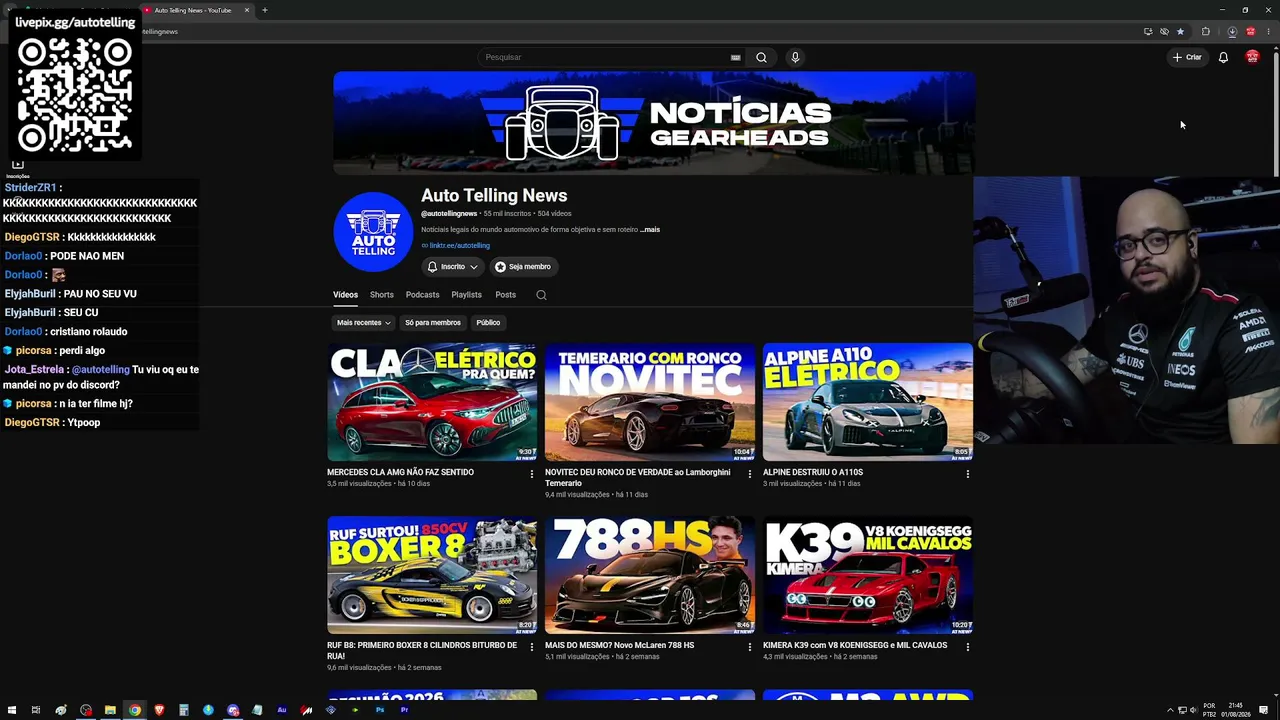Screen dimensions: 1280x720
Task: Open the Chrome extensions puzzle icon
Action: point(1206,31)
